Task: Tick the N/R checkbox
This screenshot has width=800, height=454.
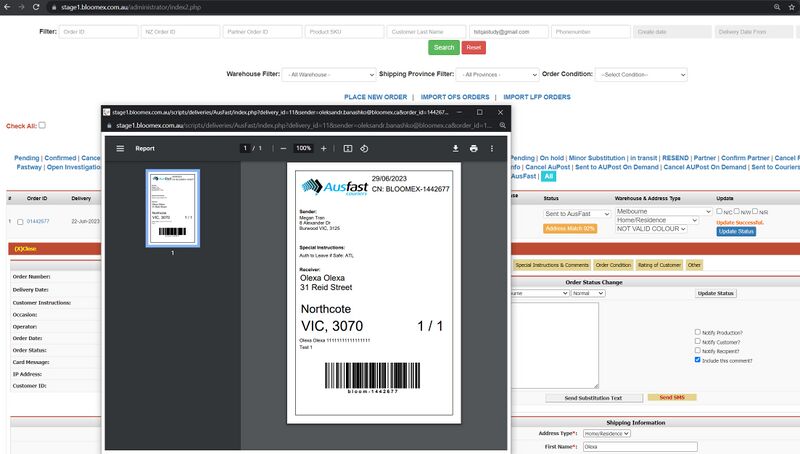Action: pyautogui.click(x=755, y=211)
